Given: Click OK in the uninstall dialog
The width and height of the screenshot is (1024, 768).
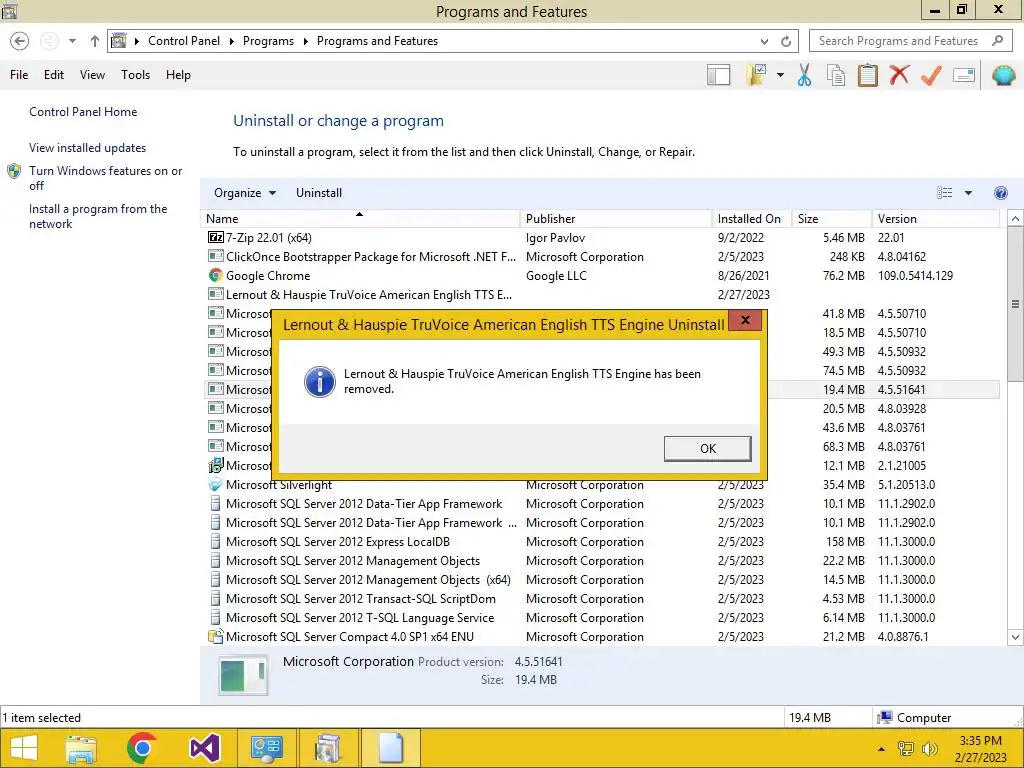Looking at the screenshot, I should pos(707,449).
